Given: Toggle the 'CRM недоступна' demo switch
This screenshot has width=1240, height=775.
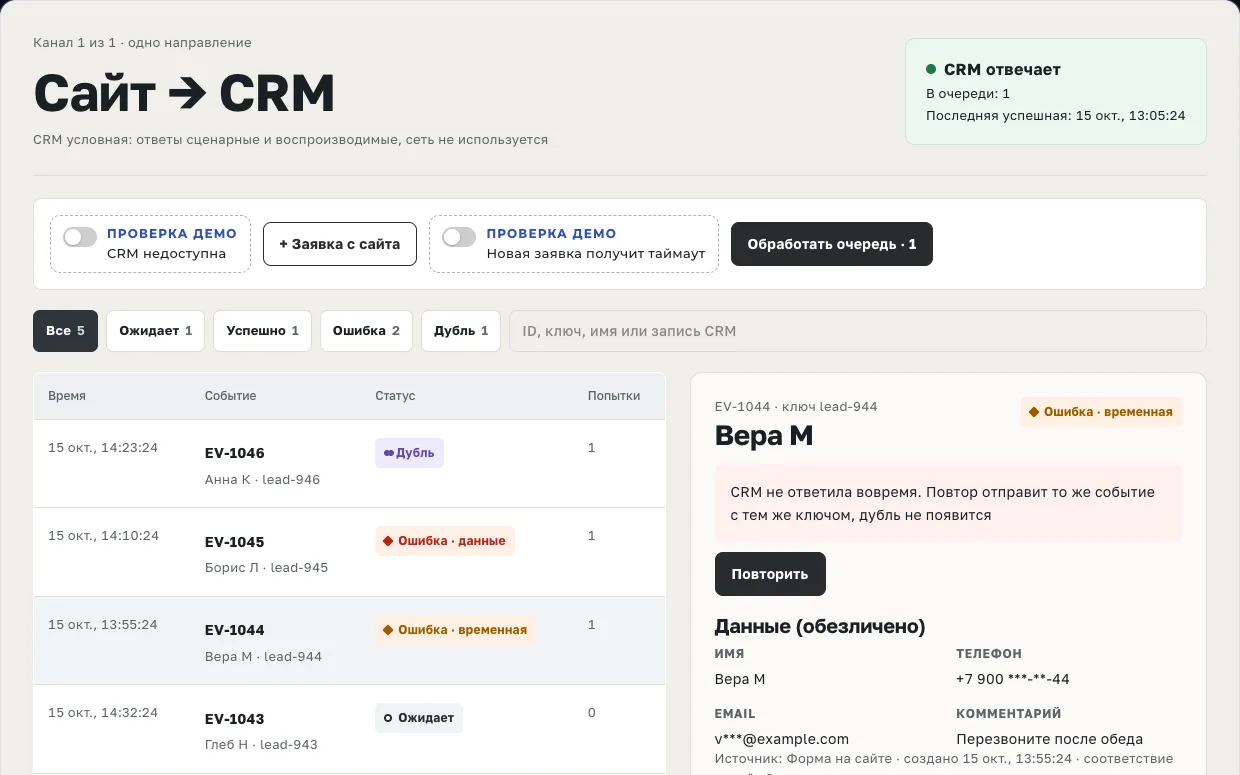Looking at the screenshot, I should click(80, 237).
